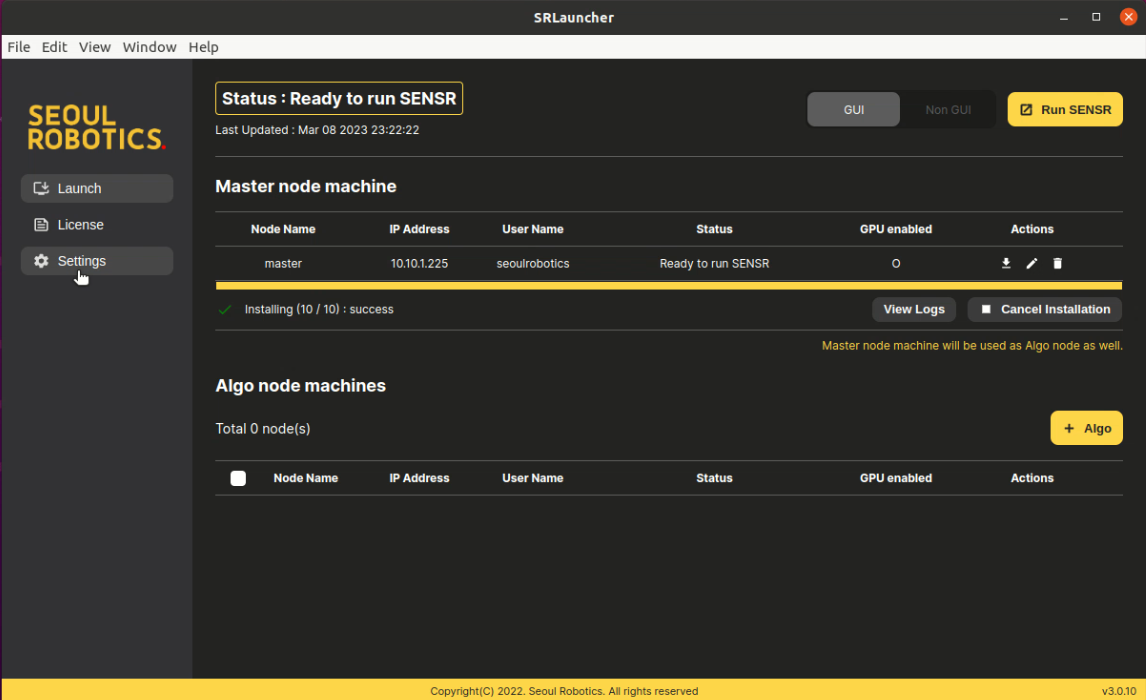1146x700 pixels.
Task: Open the File menu
Action: point(18,47)
